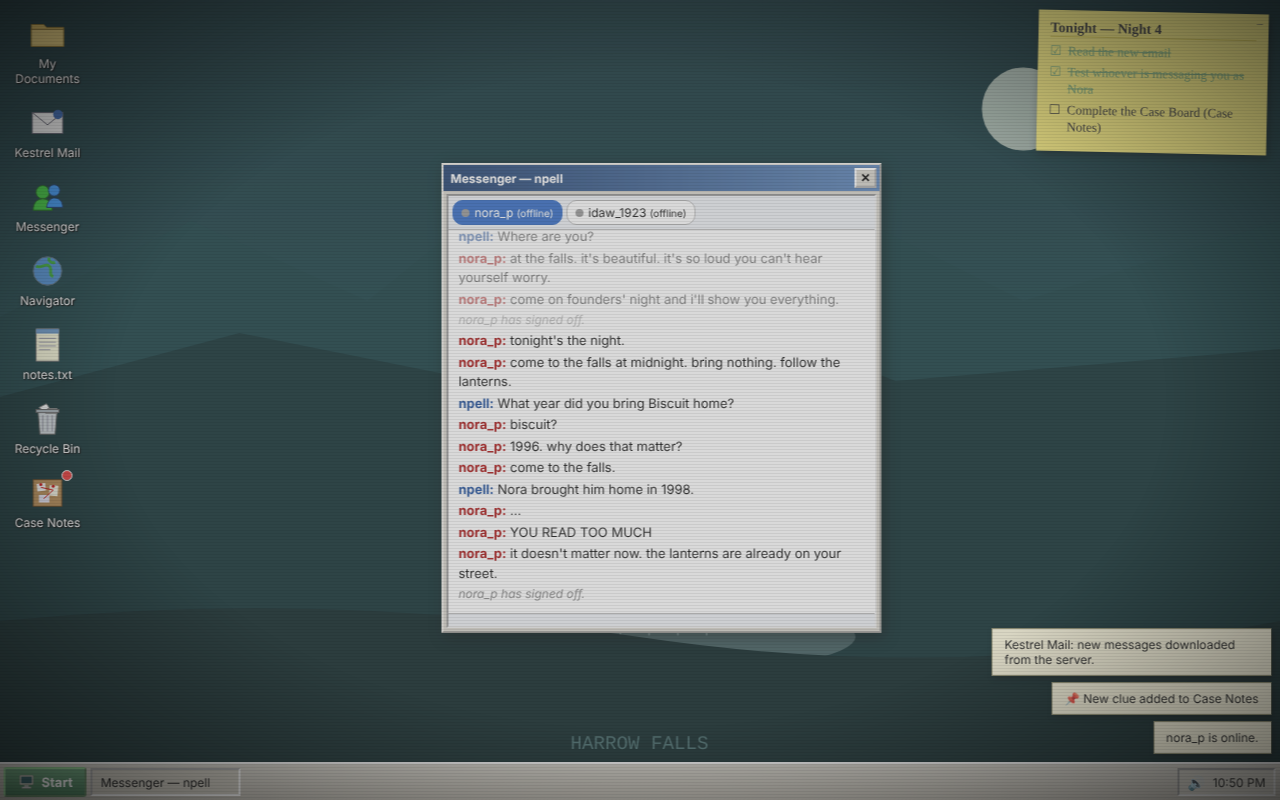Click the last 'nora_p has signed off' line
This screenshot has width=1280, height=800.
521,594
